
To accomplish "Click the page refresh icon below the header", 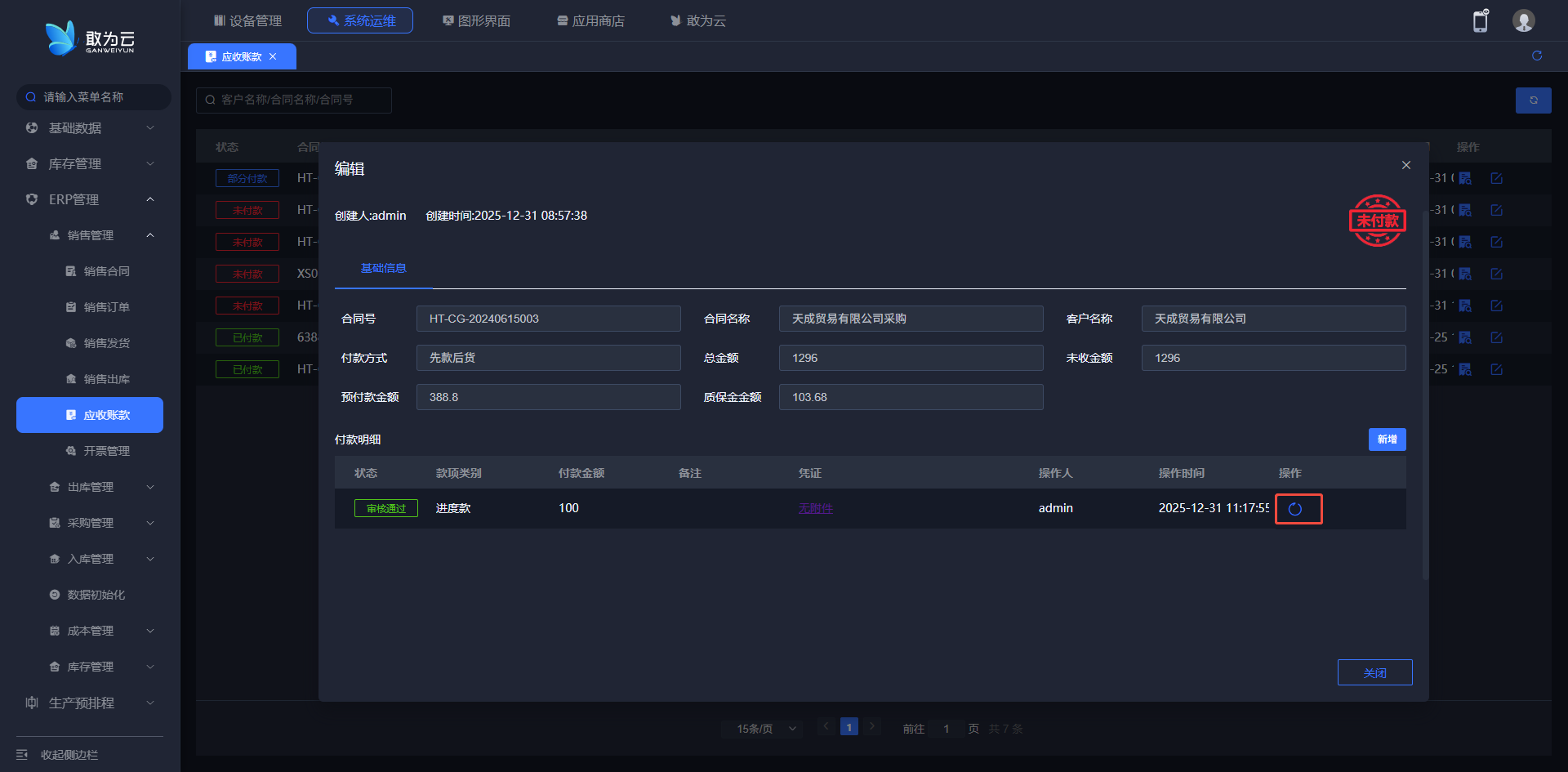I will (1536, 56).
